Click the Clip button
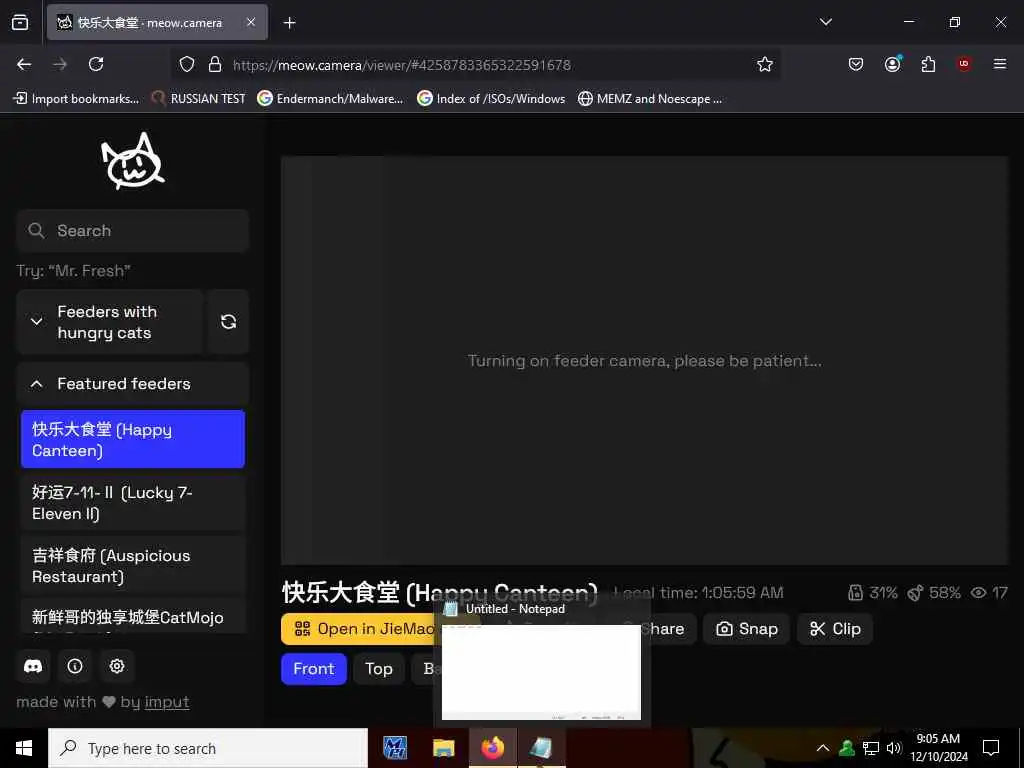 click(835, 629)
